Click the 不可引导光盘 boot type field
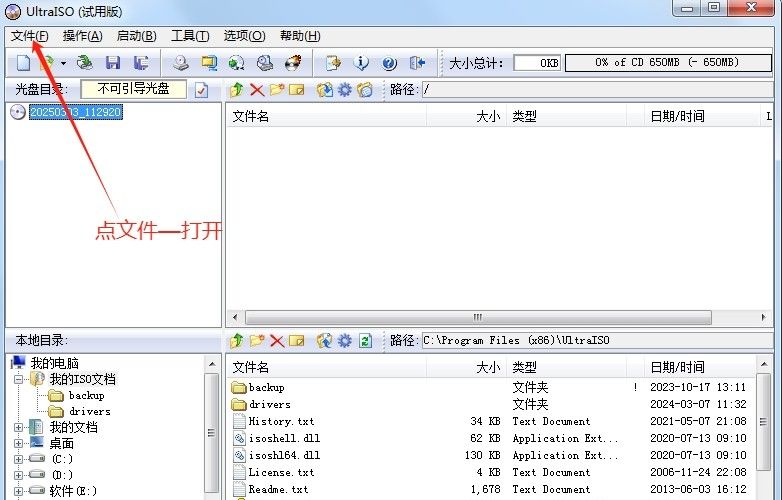 click(x=133, y=89)
